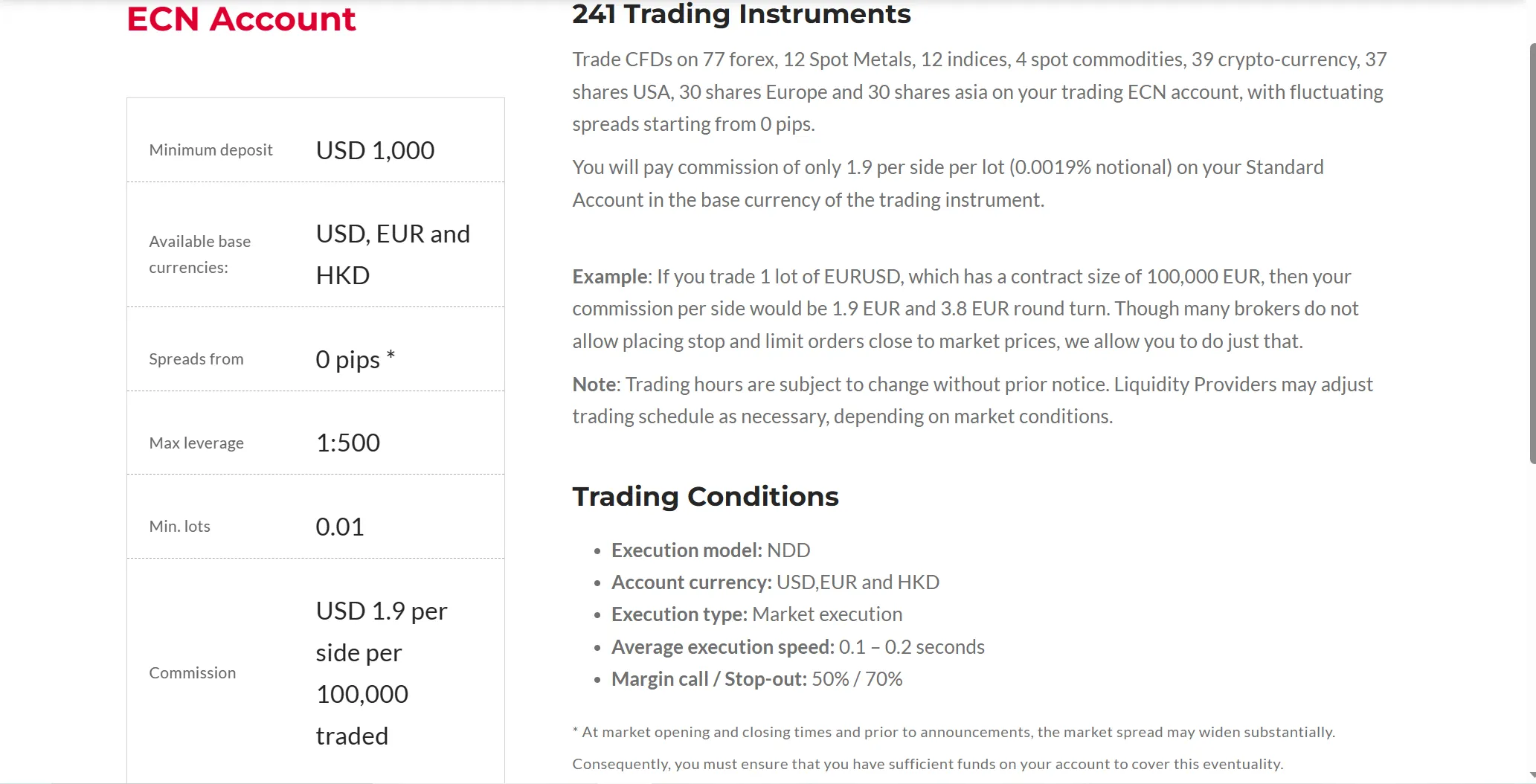Click the 241 Trading Instruments heading
This screenshot has width=1536, height=784.
741,14
